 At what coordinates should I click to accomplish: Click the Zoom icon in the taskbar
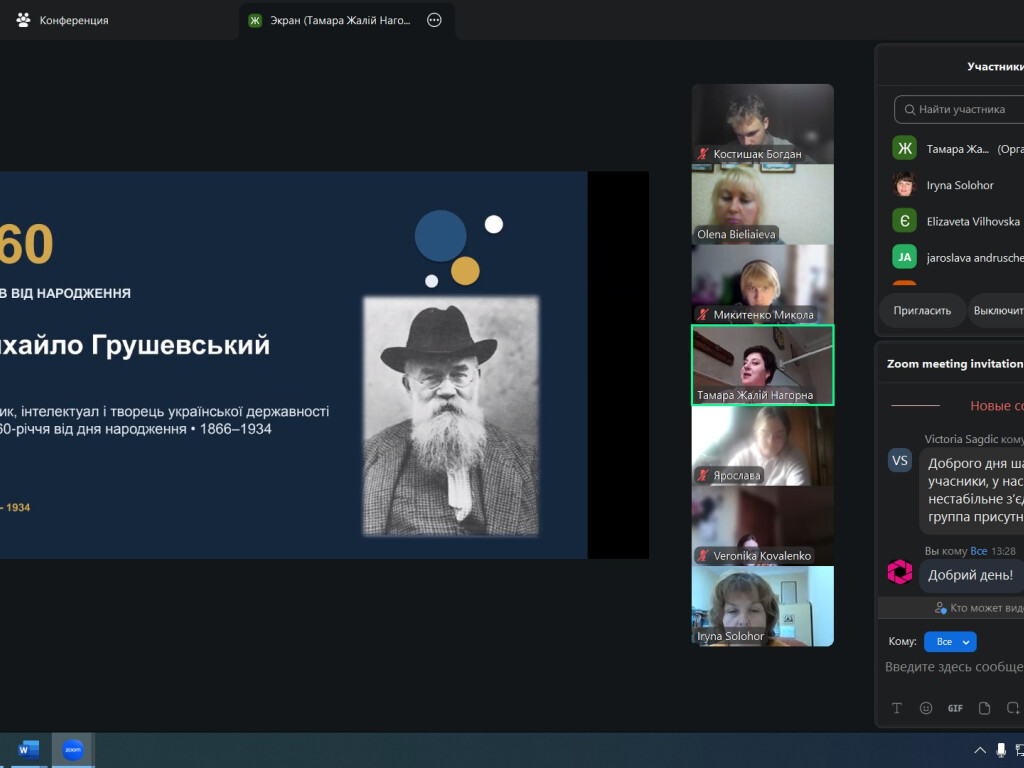[x=73, y=750]
